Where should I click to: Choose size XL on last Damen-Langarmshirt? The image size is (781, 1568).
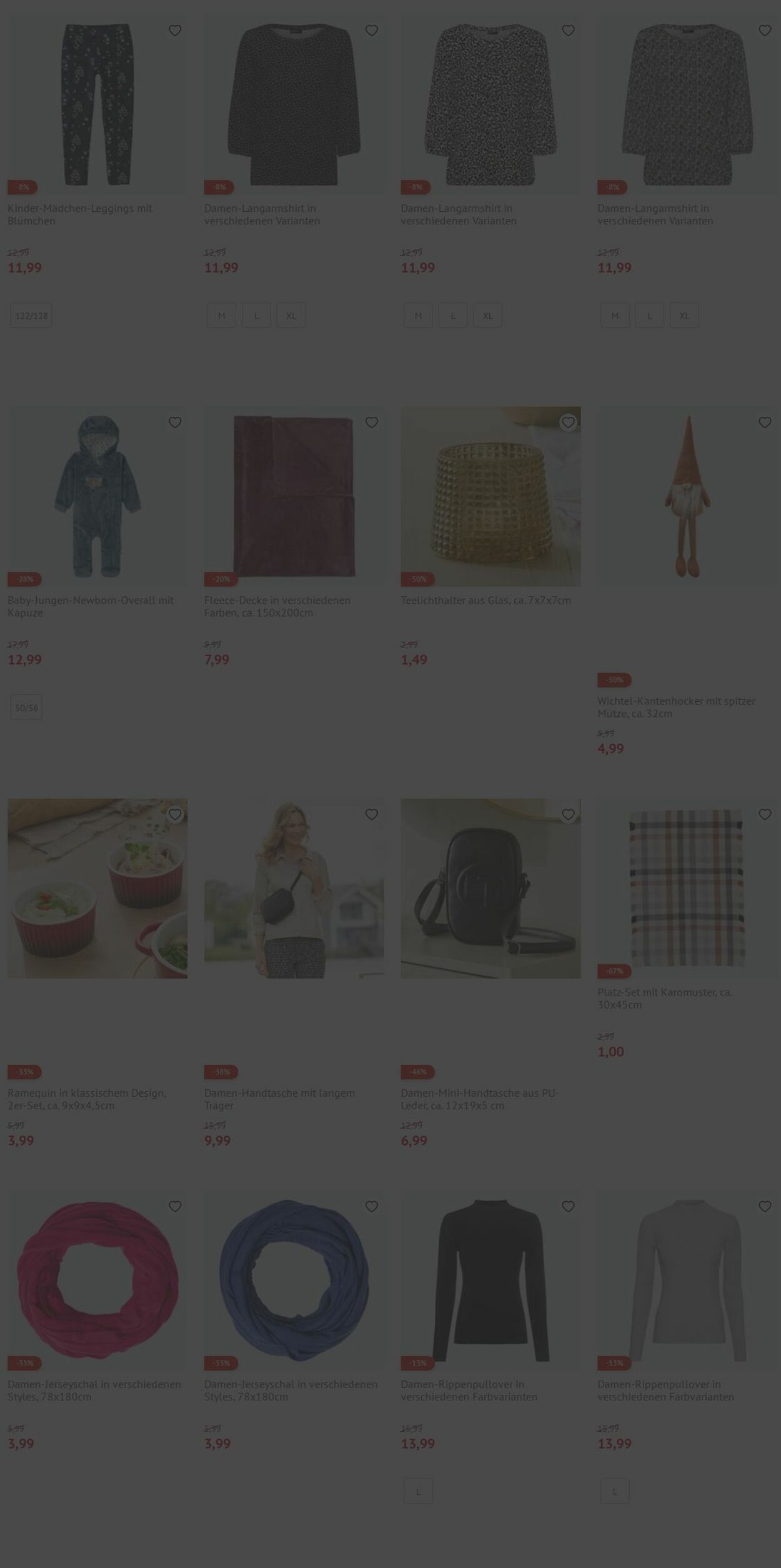click(x=684, y=316)
